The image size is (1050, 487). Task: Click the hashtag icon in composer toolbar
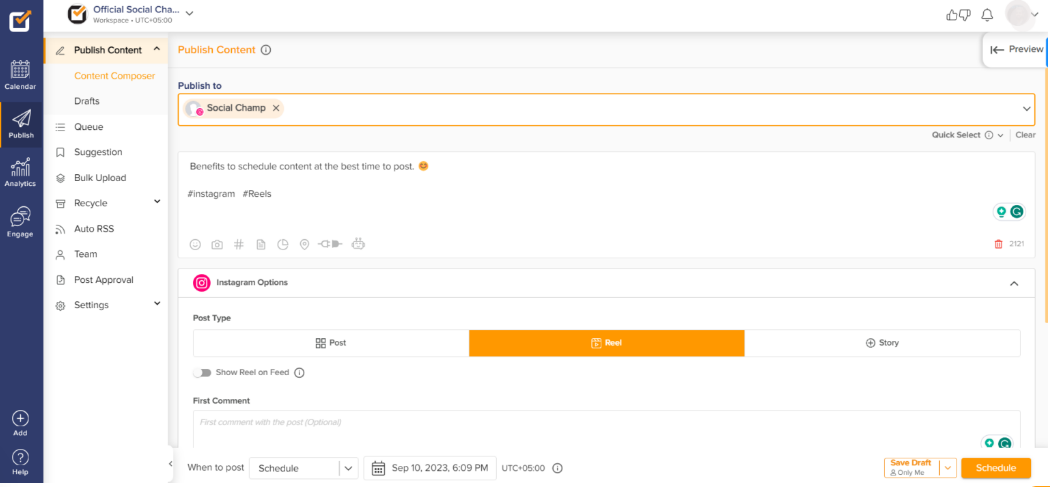(x=238, y=244)
